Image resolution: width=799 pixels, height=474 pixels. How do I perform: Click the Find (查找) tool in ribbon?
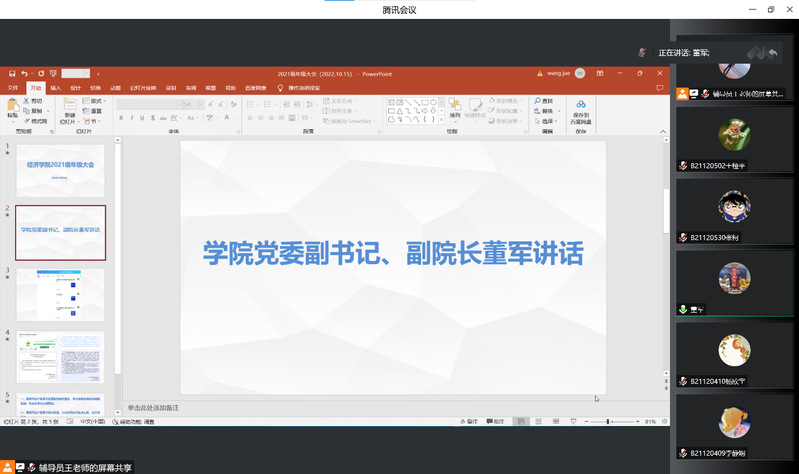(x=544, y=101)
